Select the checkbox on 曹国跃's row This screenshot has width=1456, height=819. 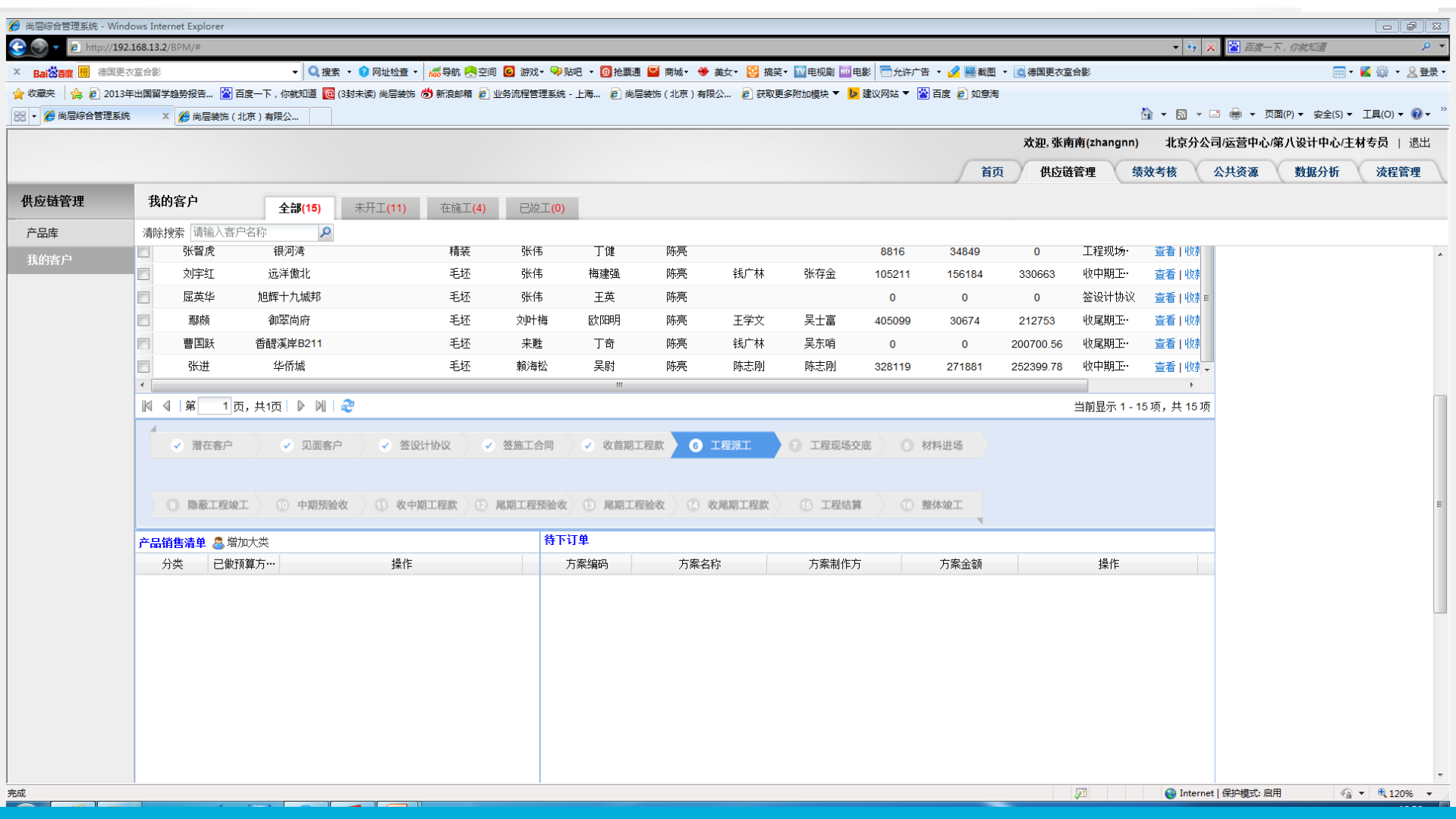point(143,343)
